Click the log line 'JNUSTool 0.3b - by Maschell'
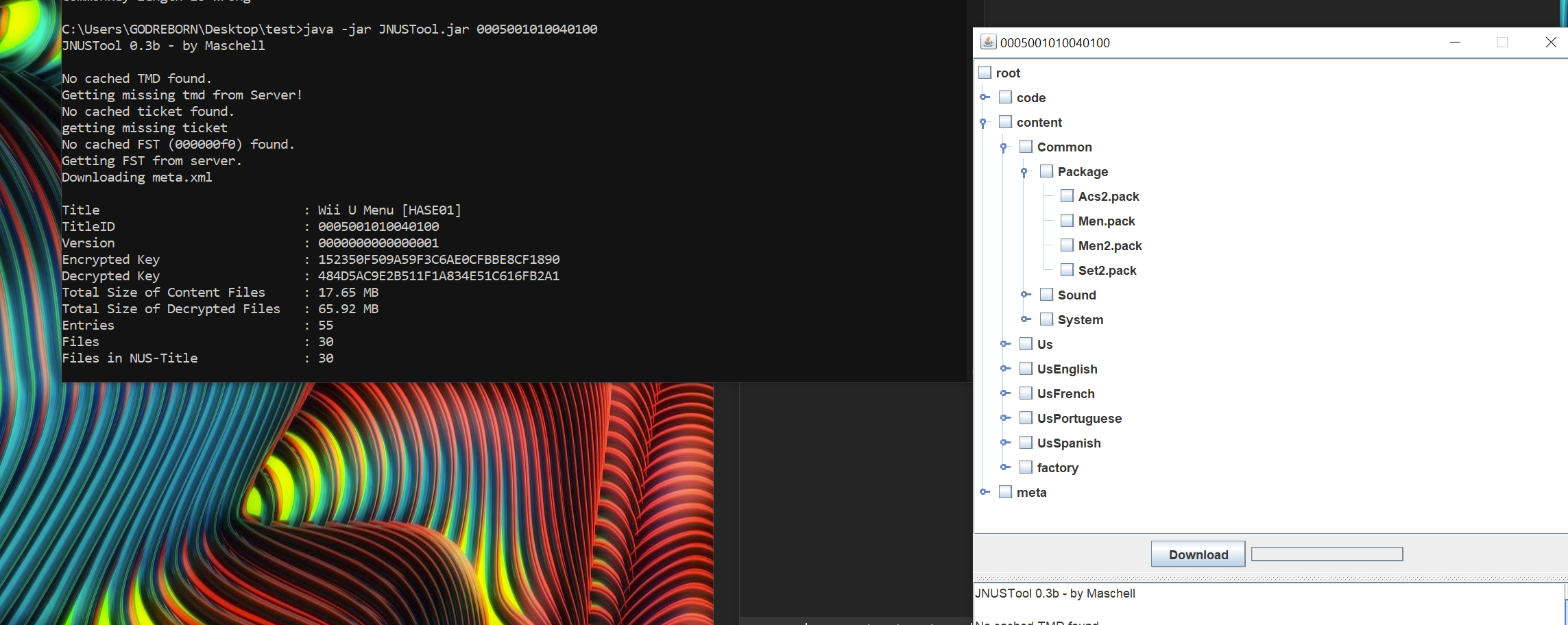Screen dimensions: 1568x625 (x=1055, y=593)
